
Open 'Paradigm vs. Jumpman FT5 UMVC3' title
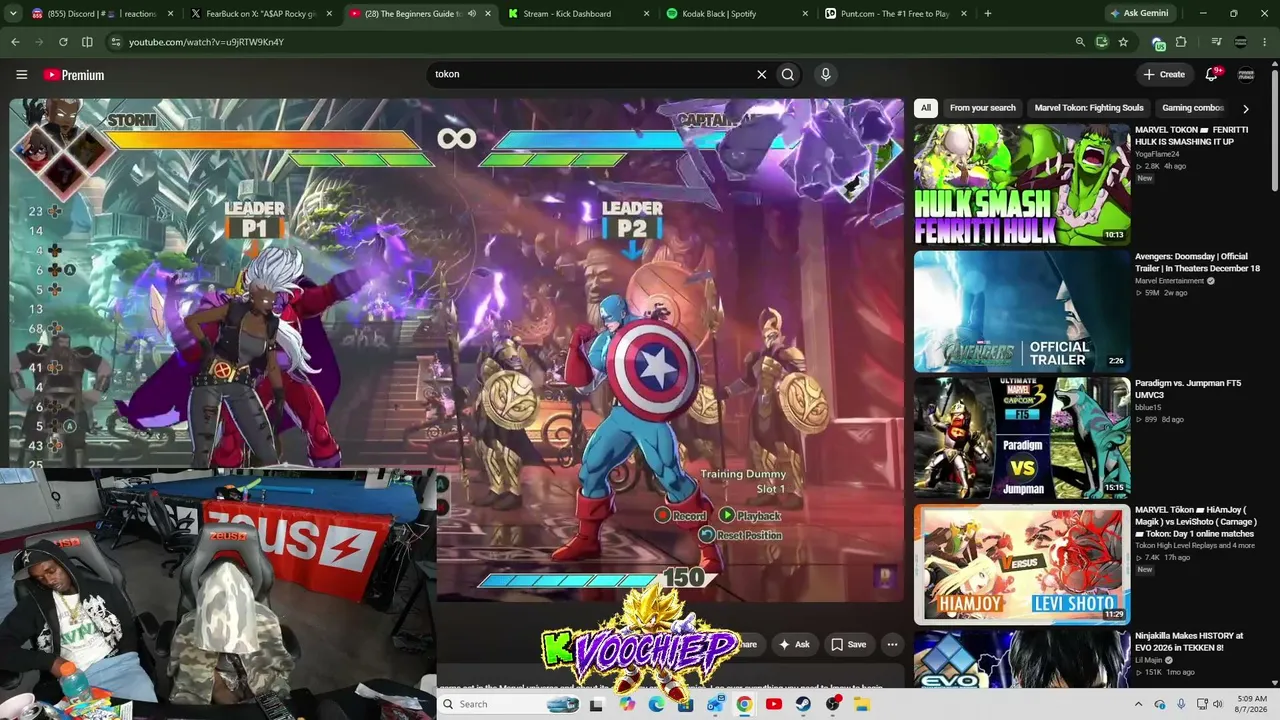(1189, 389)
